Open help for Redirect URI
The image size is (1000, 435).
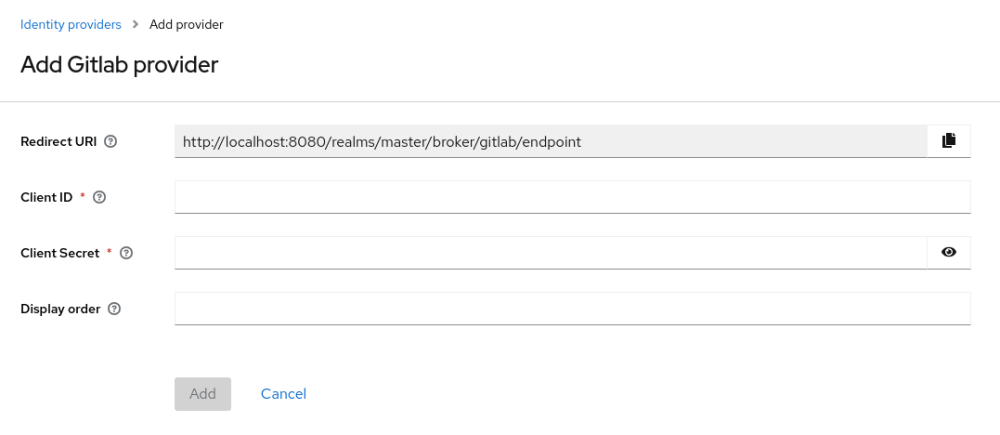(x=111, y=142)
